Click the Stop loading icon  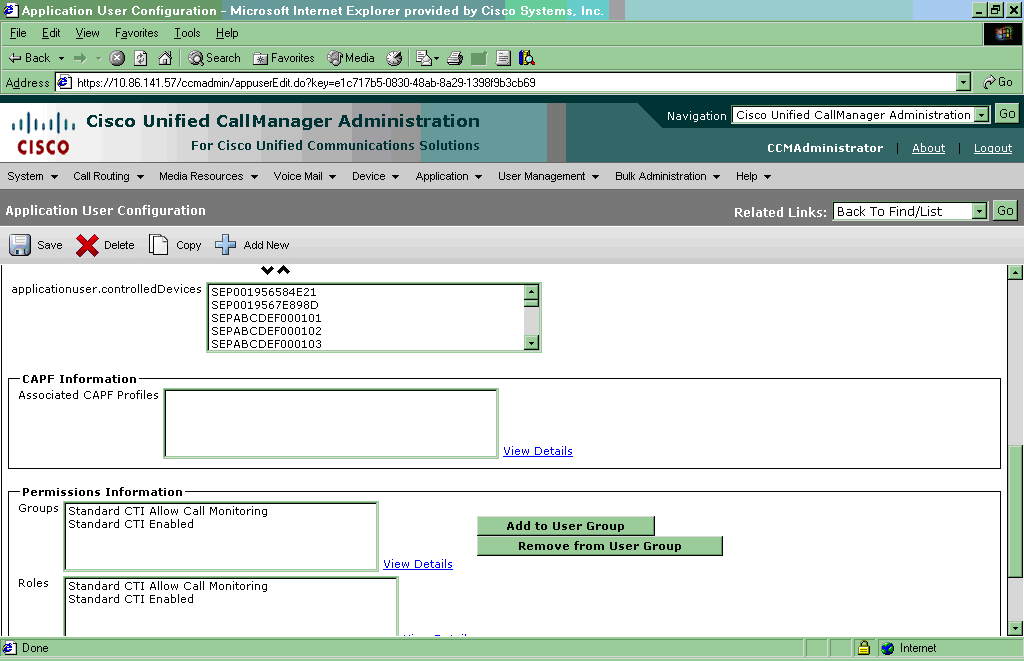tap(117, 58)
